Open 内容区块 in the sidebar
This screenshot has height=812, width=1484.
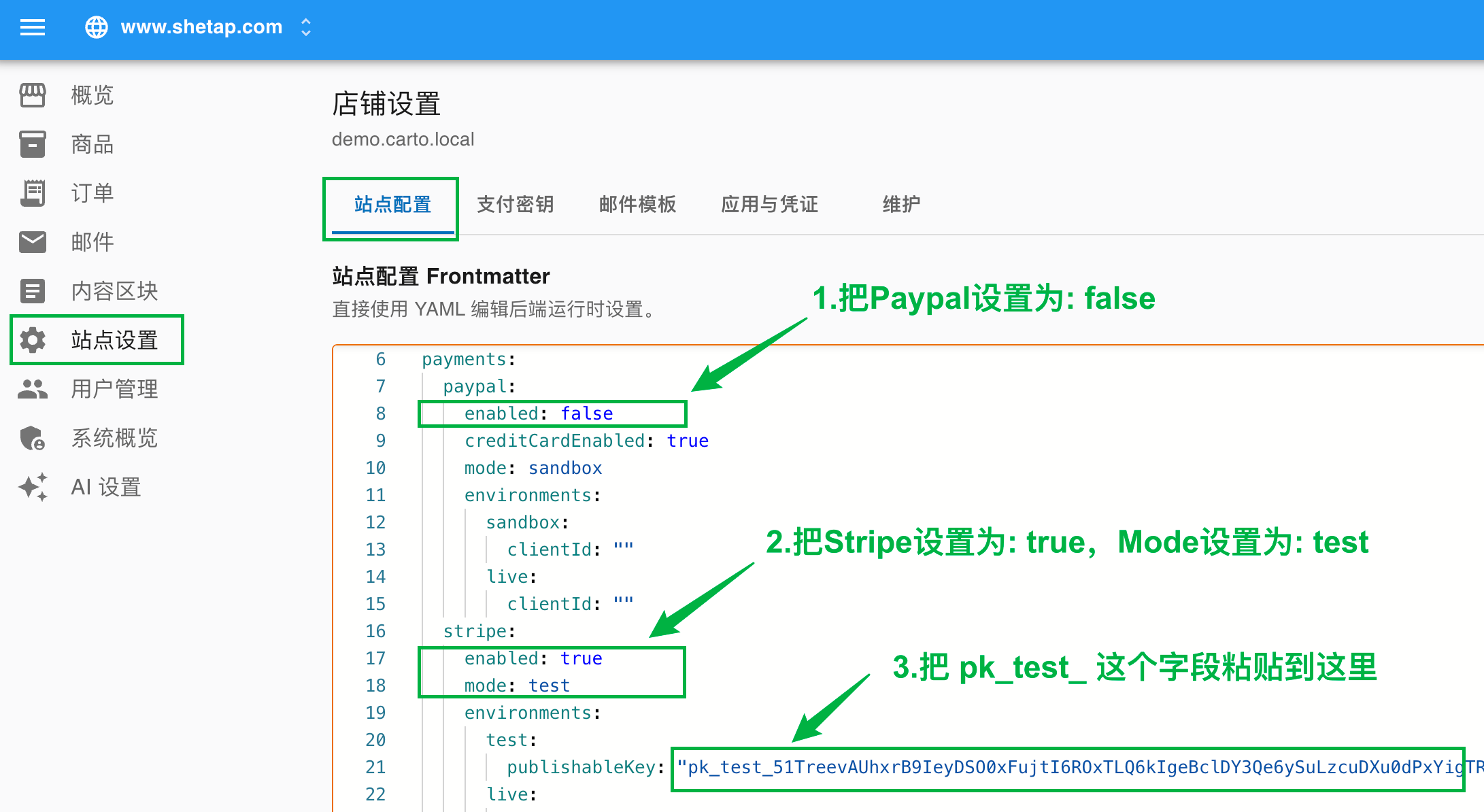(x=114, y=291)
